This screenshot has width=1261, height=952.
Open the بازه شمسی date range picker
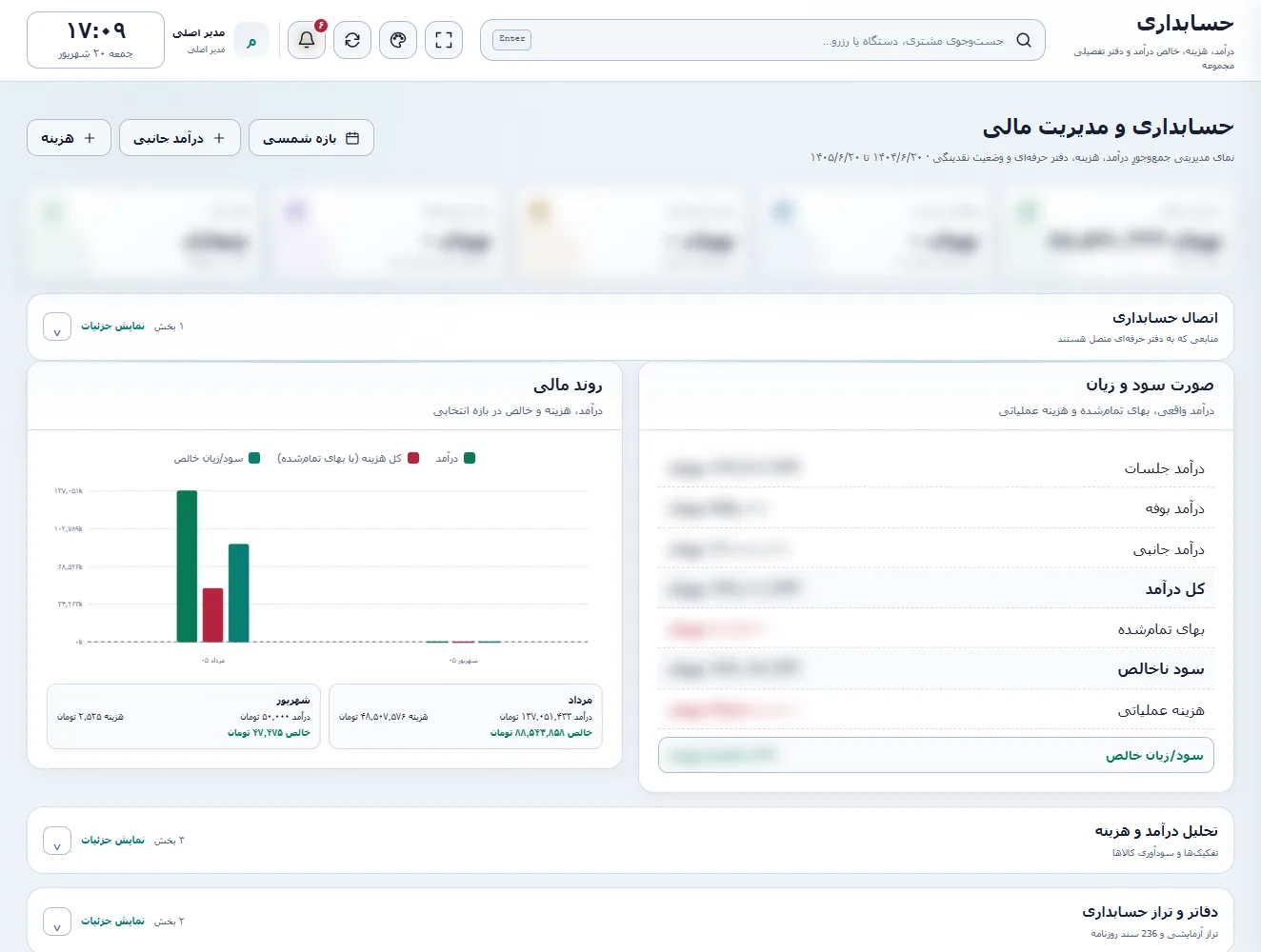(x=311, y=138)
